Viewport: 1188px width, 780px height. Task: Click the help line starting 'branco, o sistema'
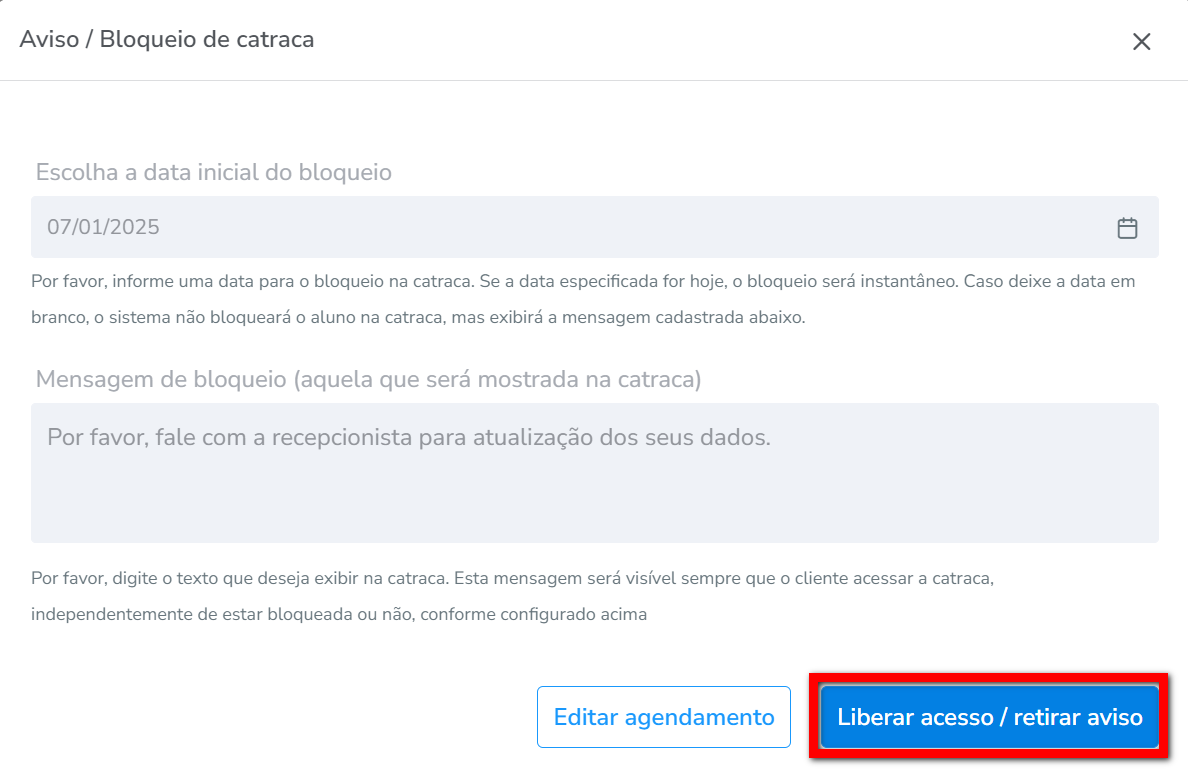[x=300, y=318]
